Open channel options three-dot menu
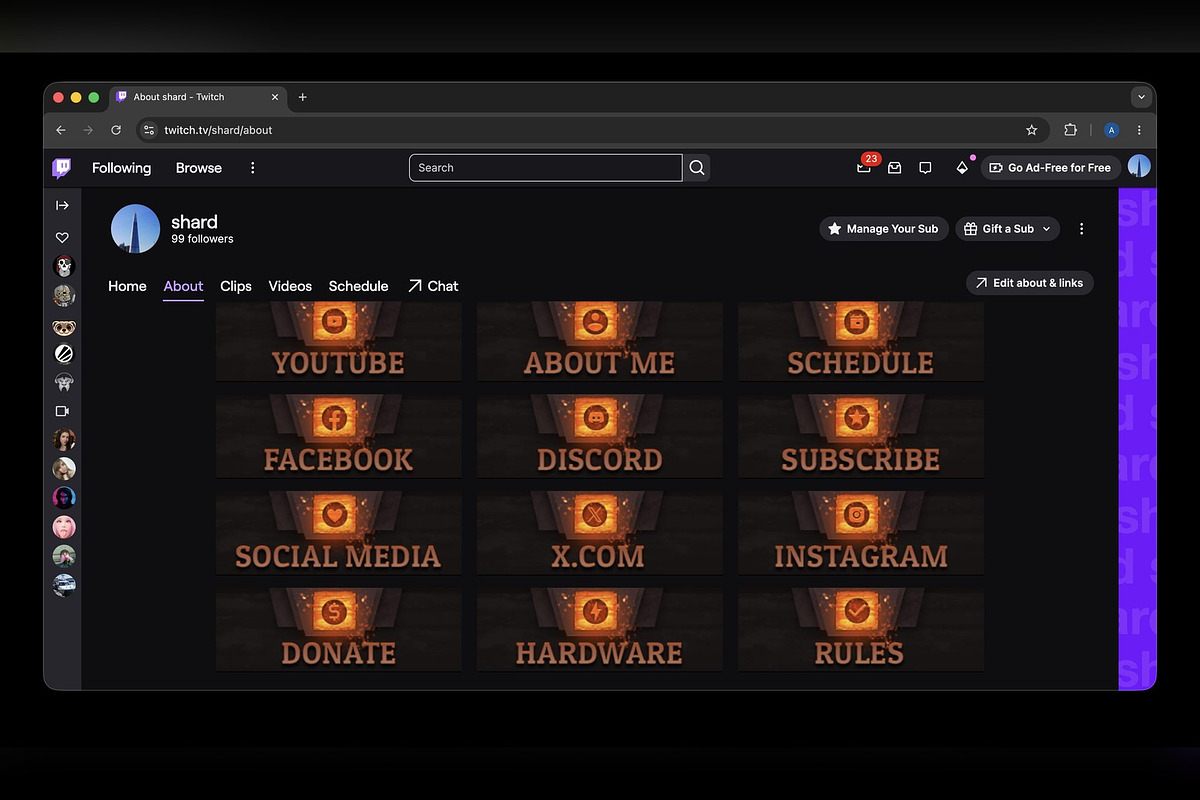 [x=1081, y=229]
